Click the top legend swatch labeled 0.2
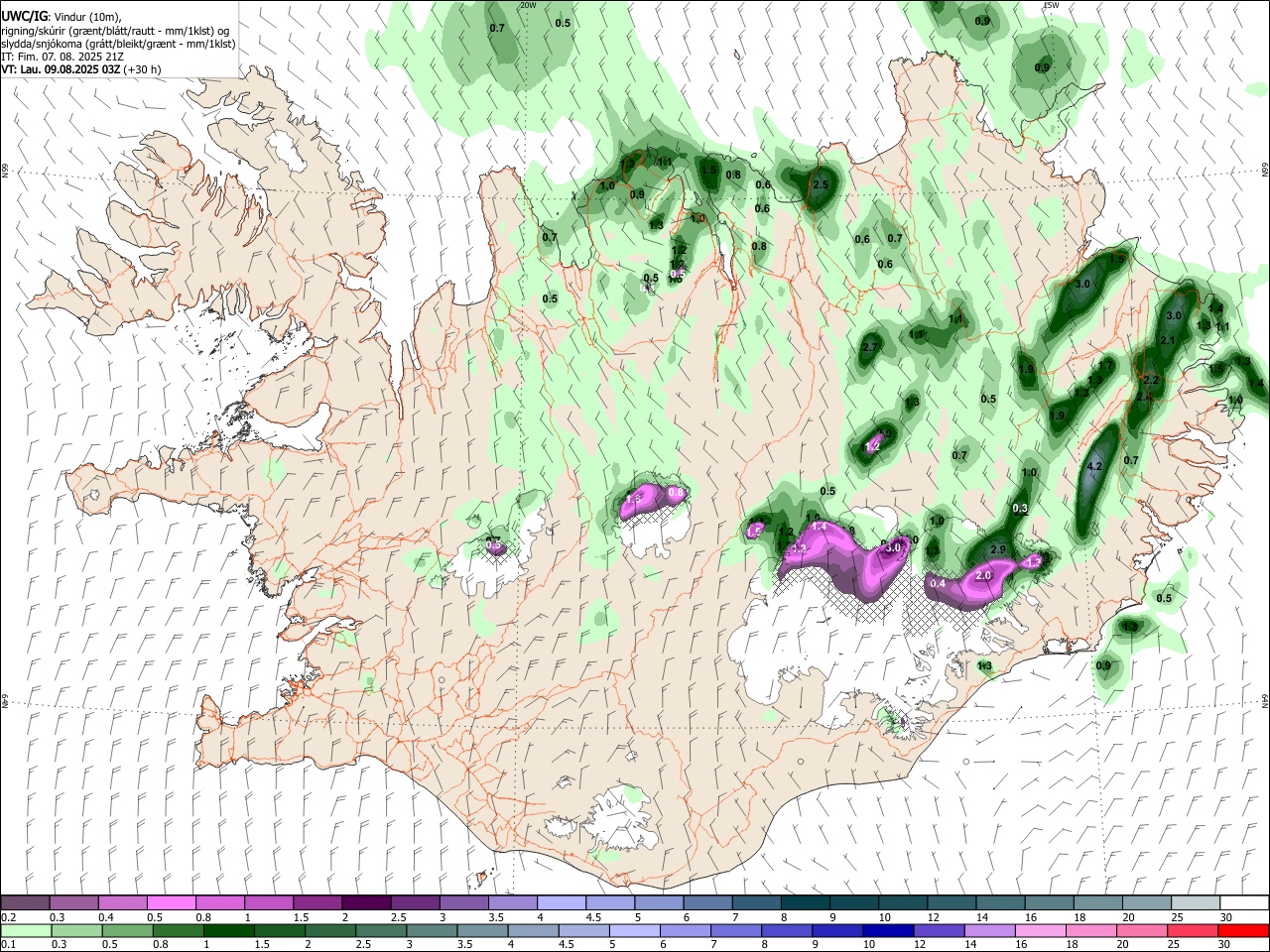 25,902
